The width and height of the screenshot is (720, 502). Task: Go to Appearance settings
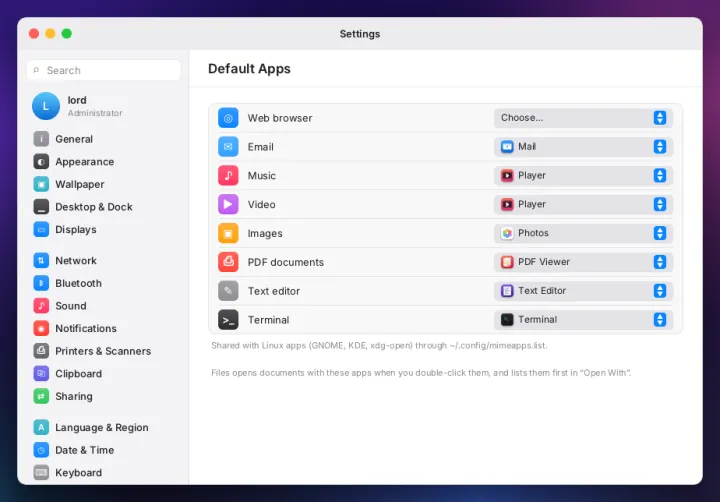(x=105, y=162)
